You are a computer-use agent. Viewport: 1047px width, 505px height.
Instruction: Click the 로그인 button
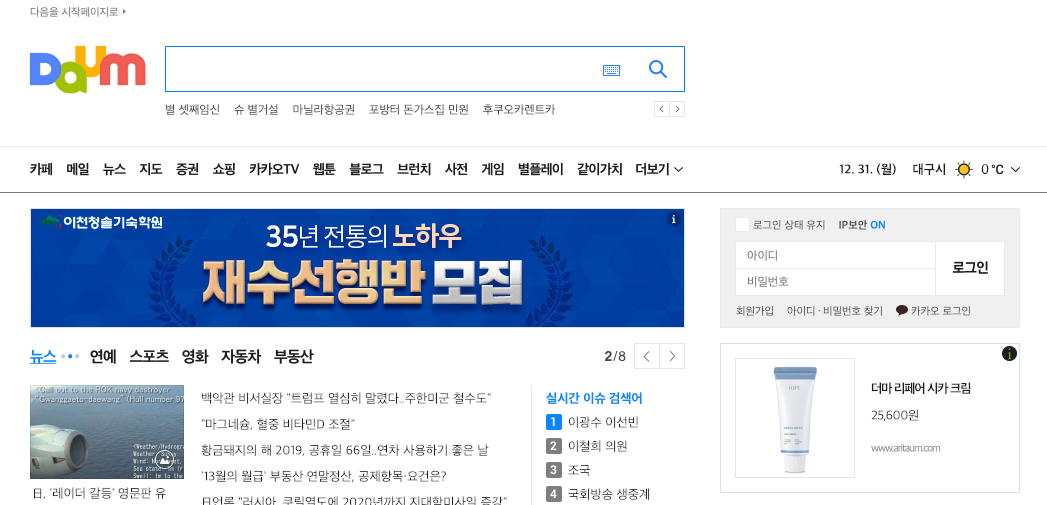(970, 268)
